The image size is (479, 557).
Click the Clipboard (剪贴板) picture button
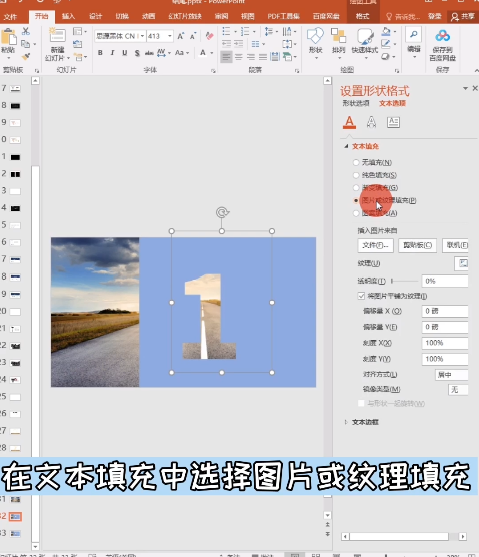point(418,245)
